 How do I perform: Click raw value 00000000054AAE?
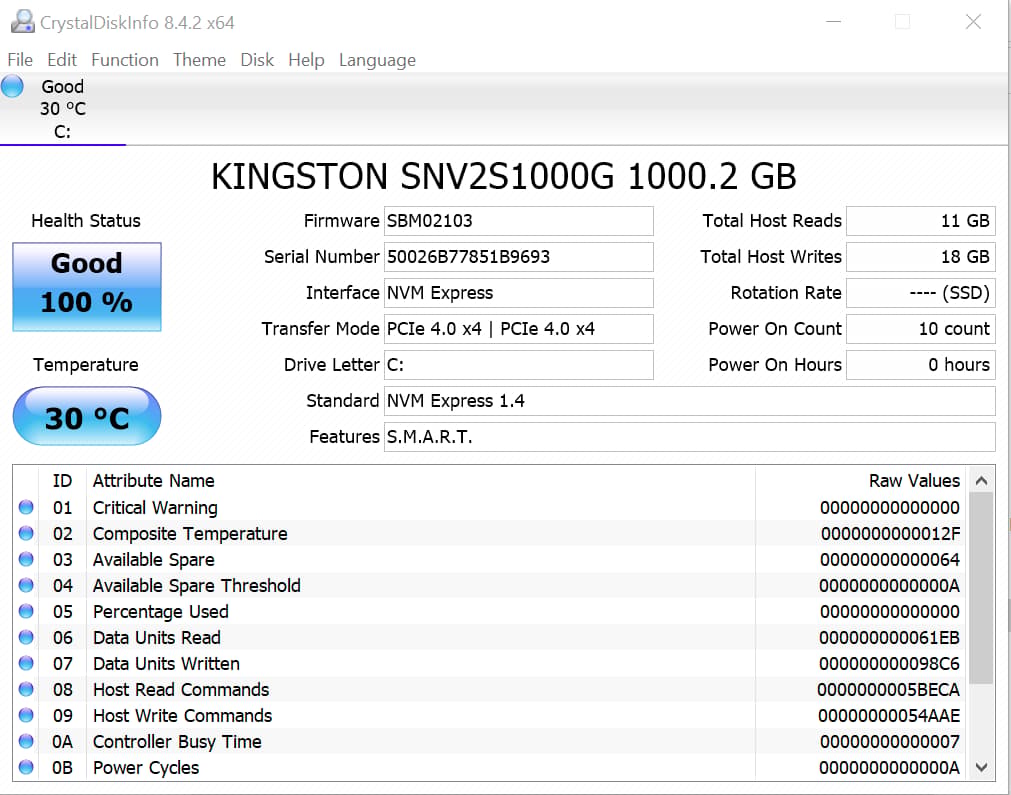(x=889, y=716)
